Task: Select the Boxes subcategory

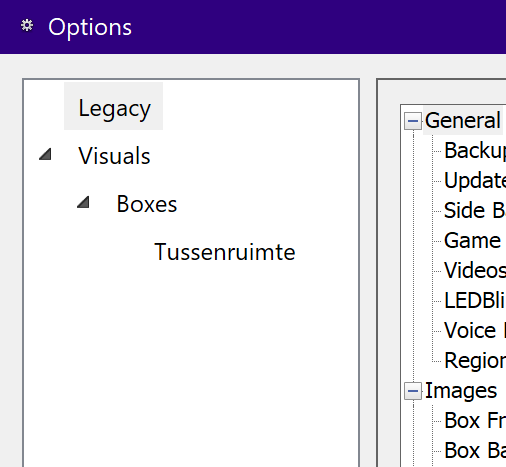Action: point(147,204)
